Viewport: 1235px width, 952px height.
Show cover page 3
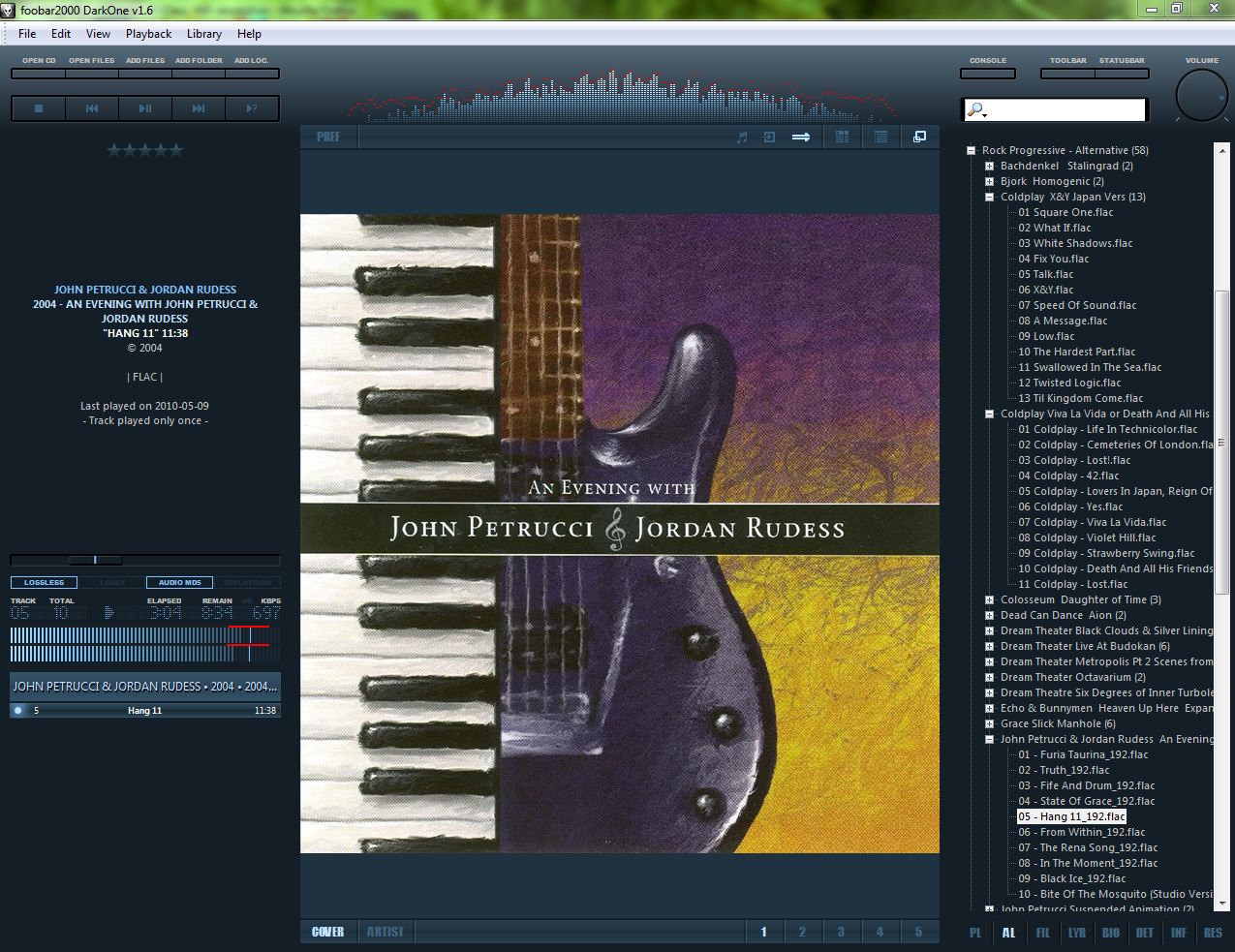[x=841, y=932]
